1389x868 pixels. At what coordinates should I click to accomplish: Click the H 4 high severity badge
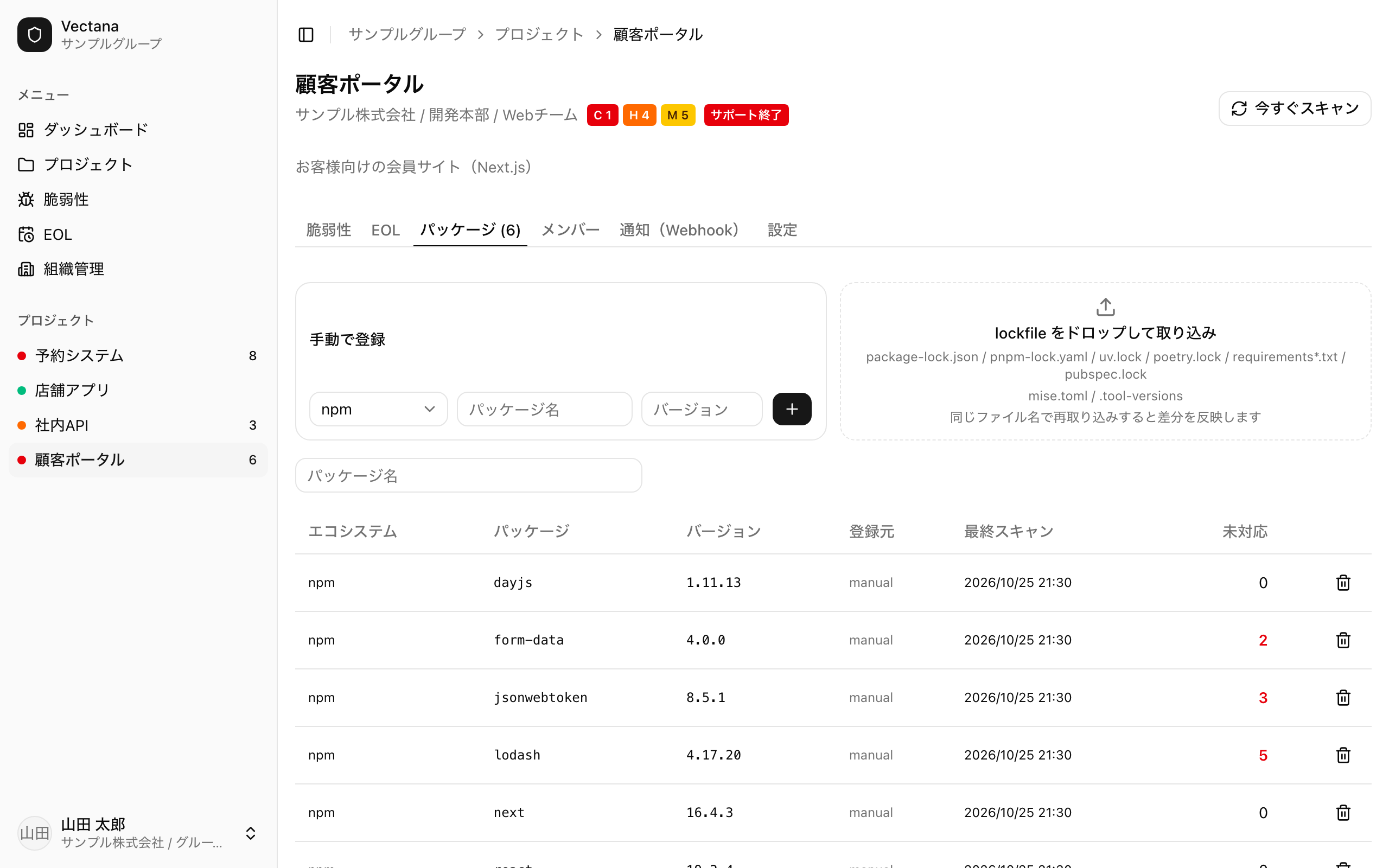coord(639,115)
